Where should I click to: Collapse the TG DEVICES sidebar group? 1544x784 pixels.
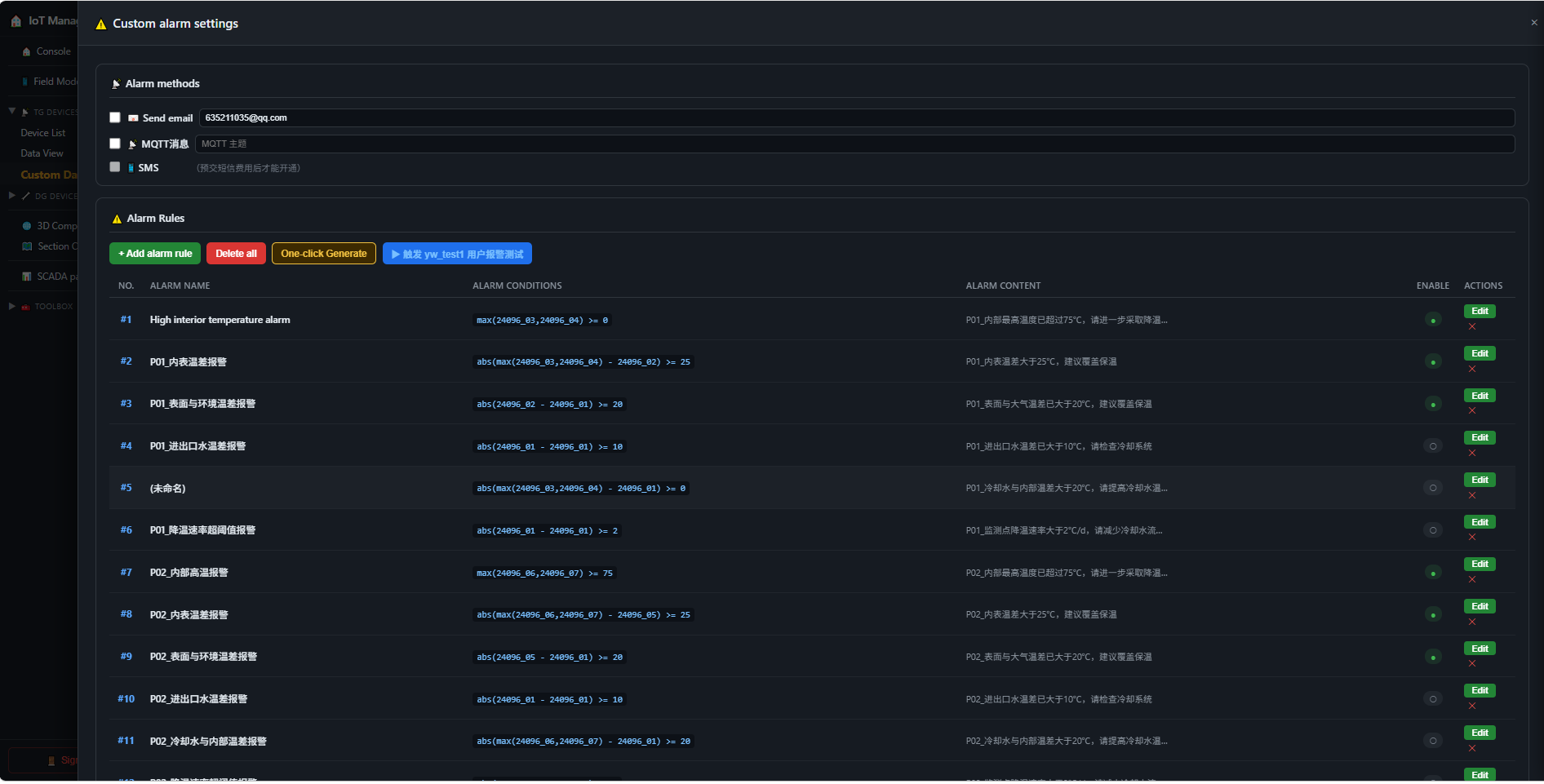[12, 111]
